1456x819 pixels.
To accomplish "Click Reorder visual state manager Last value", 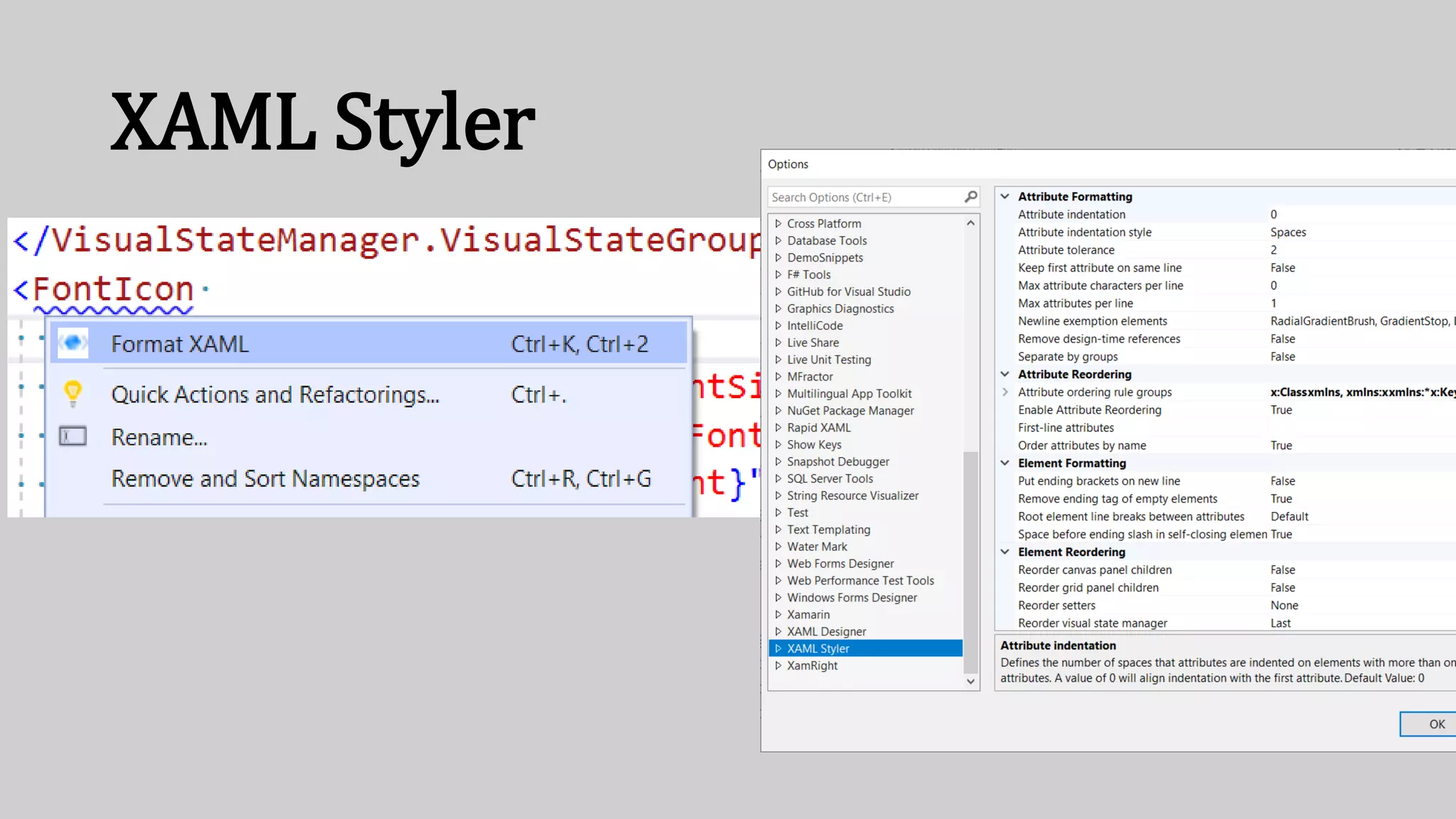I will click(x=1280, y=623).
